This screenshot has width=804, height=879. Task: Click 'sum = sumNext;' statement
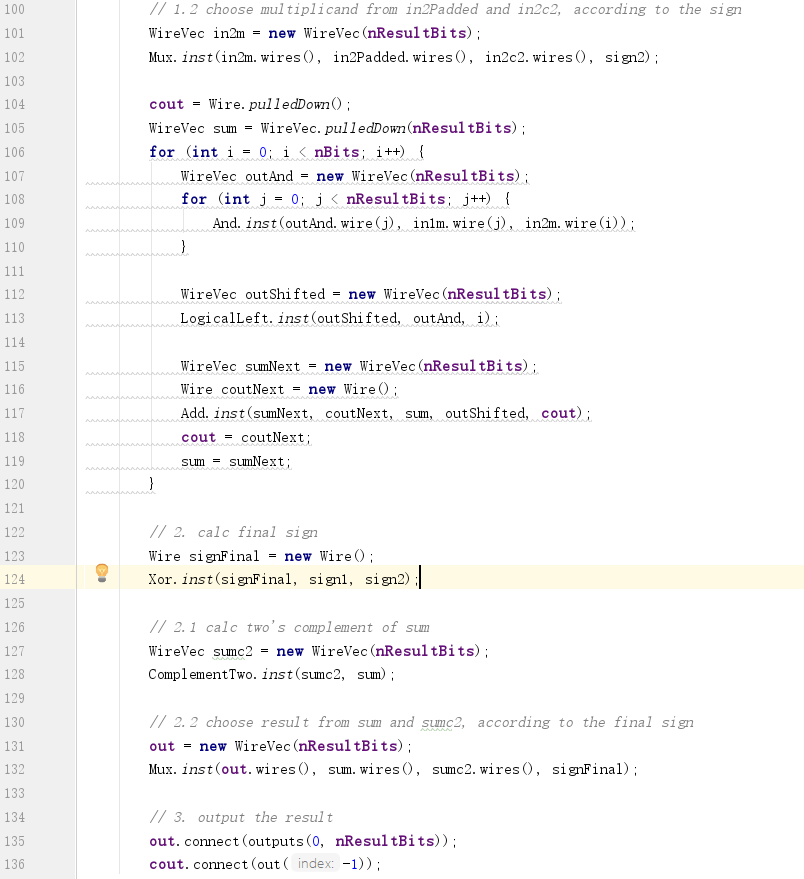236,461
